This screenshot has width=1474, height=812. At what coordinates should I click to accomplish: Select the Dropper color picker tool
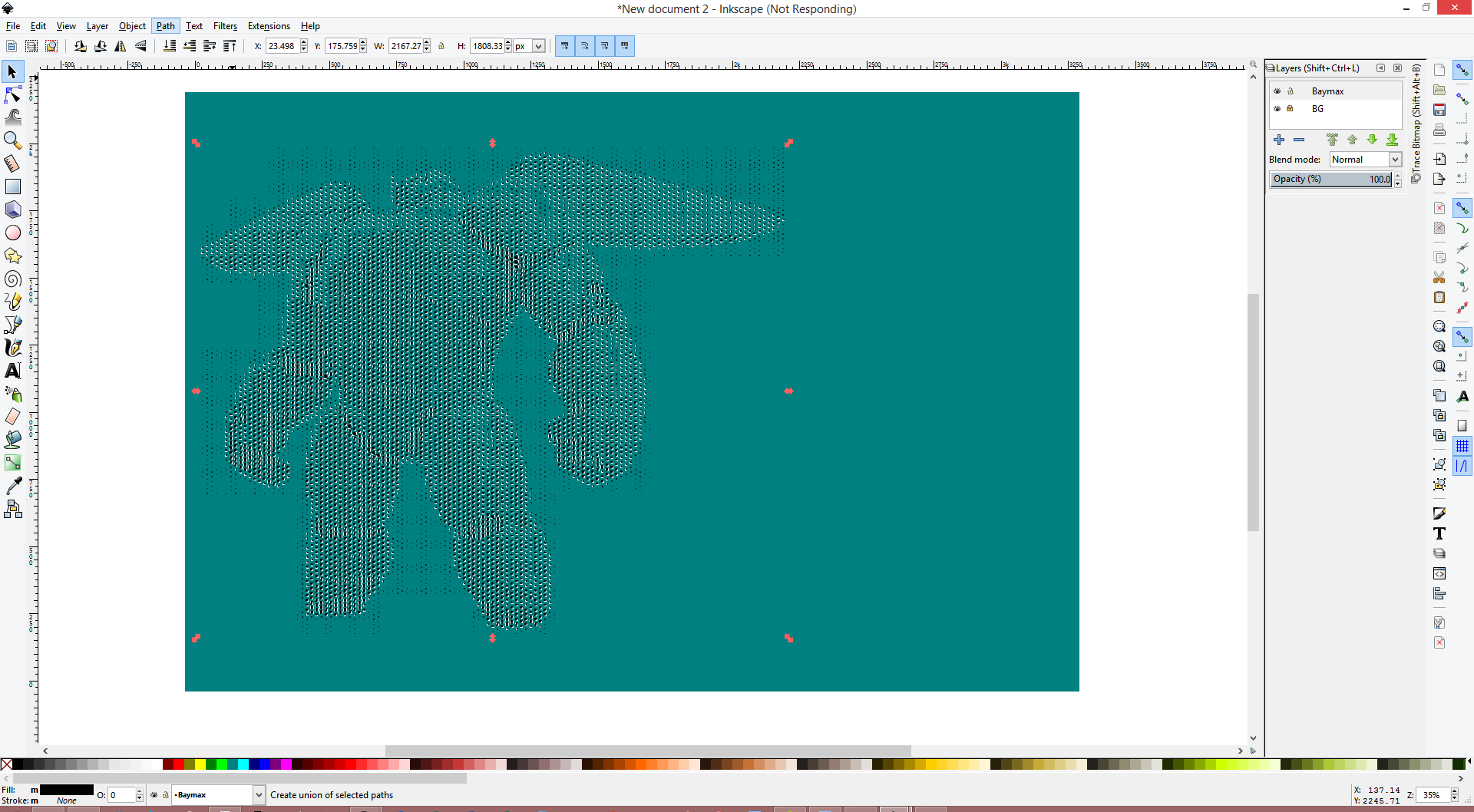[x=13, y=486]
